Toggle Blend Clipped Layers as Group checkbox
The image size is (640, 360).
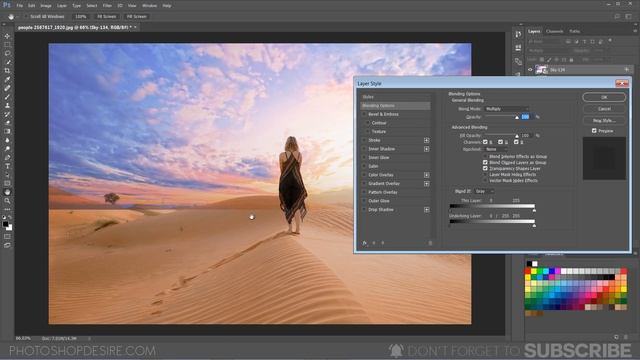pos(485,162)
